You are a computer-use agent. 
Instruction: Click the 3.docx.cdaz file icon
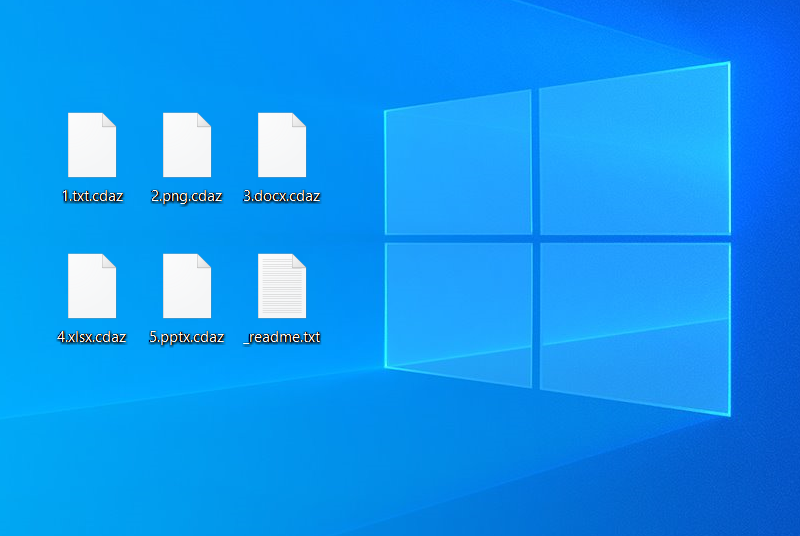pyautogui.click(x=281, y=145)
